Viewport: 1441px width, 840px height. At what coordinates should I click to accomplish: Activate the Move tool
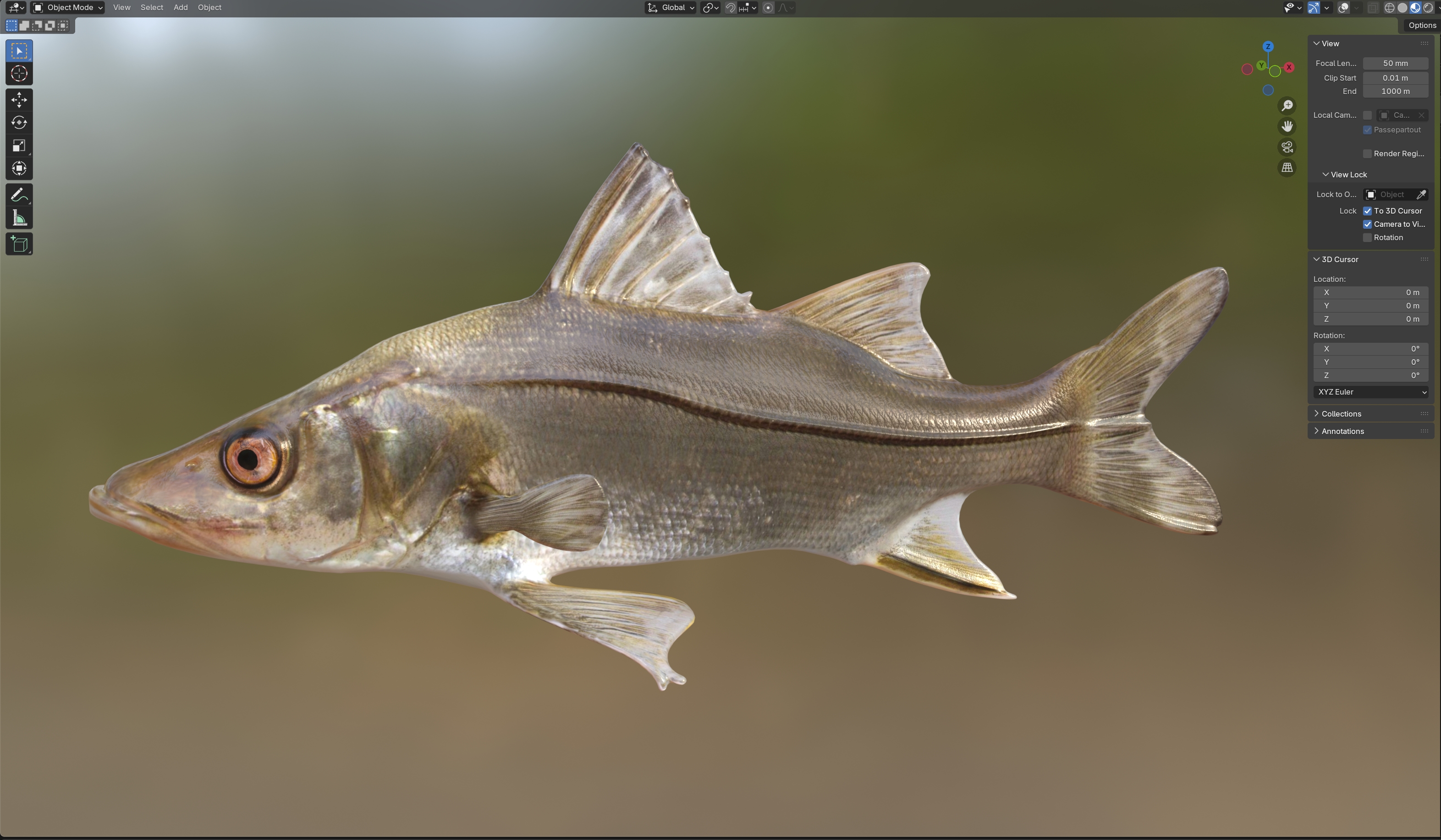(19, 100)
